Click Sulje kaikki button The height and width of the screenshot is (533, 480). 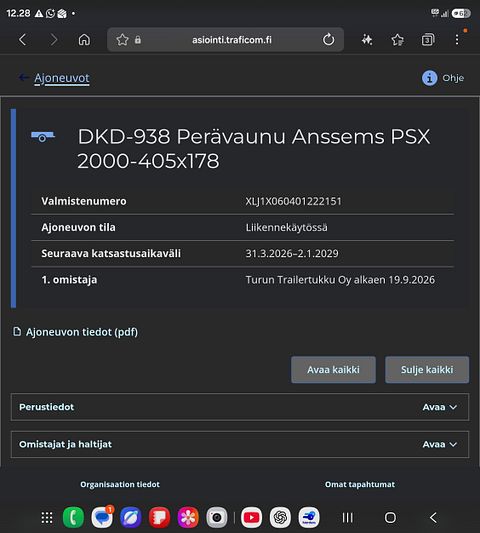pyautogui.click(x=427, y=370)
